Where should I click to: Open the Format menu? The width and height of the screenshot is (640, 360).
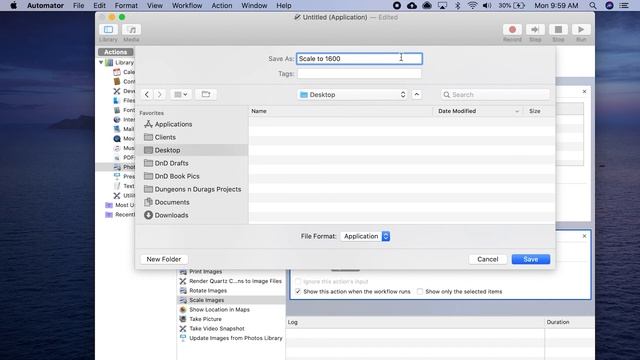126,6
